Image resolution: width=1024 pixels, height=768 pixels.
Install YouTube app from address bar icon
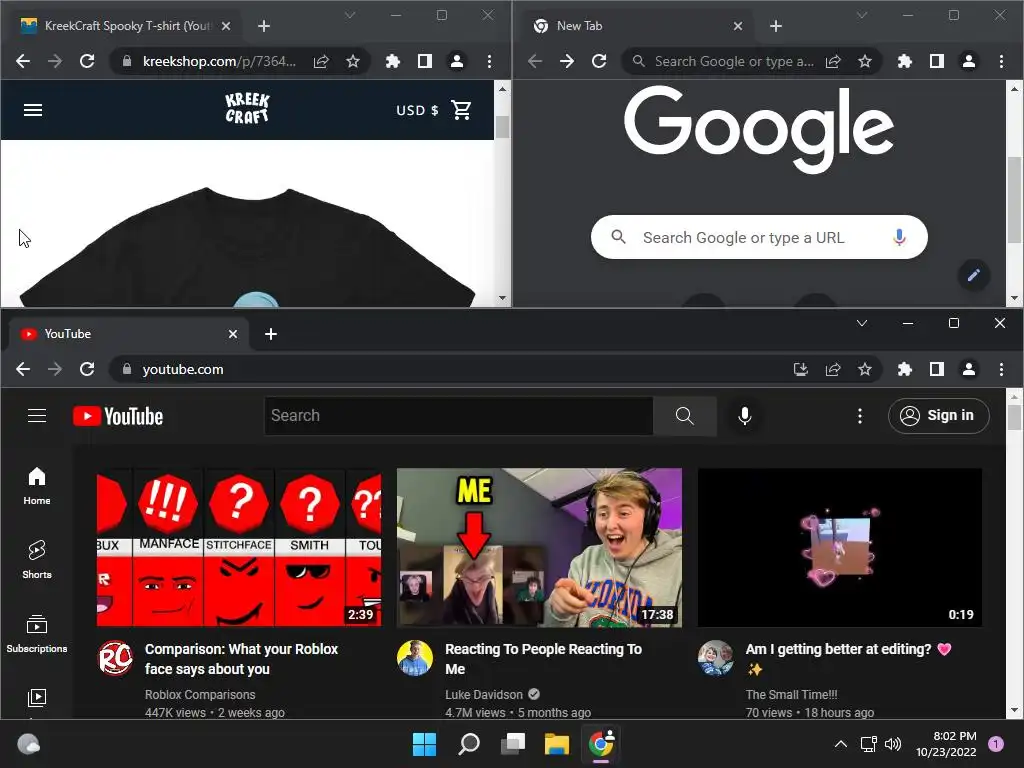(801, 369)
